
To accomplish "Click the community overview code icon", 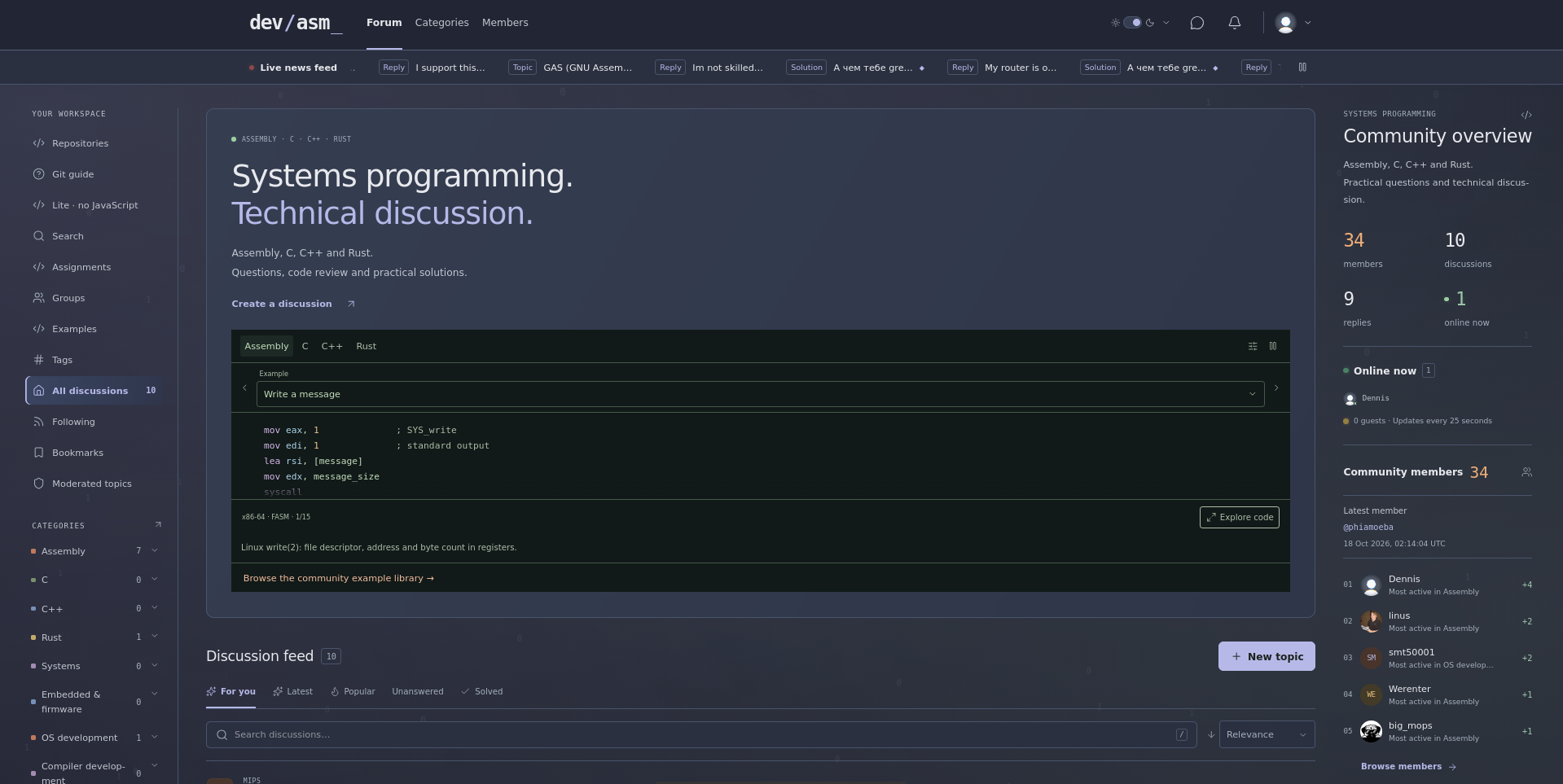I will (1526, 115).
